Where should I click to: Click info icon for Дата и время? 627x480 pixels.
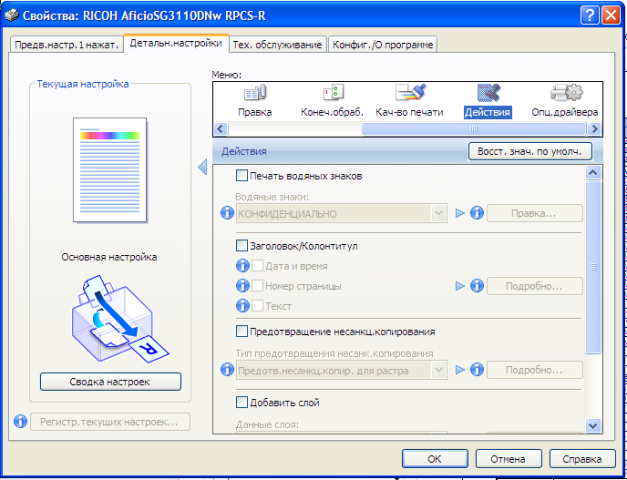pyautogui.click(x=242, y=266)
